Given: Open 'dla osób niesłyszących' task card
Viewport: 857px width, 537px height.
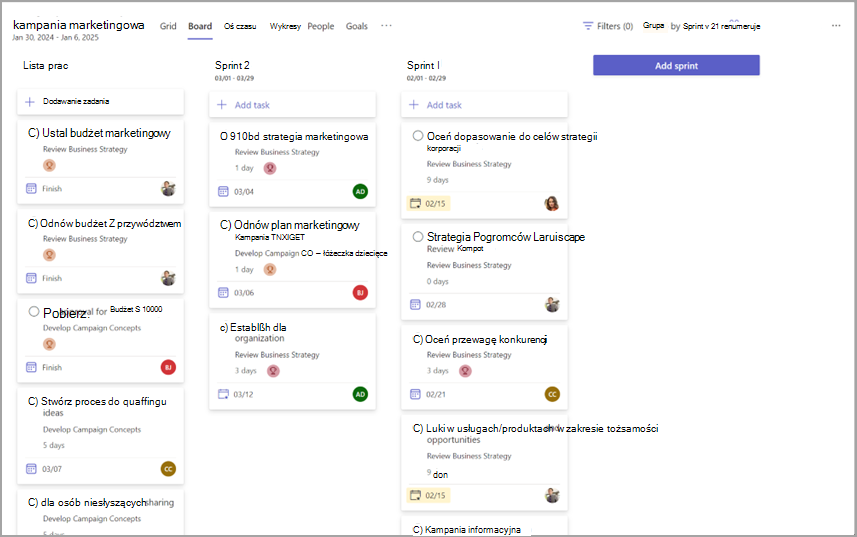Looking at the screenshot, I should [101, 512].
